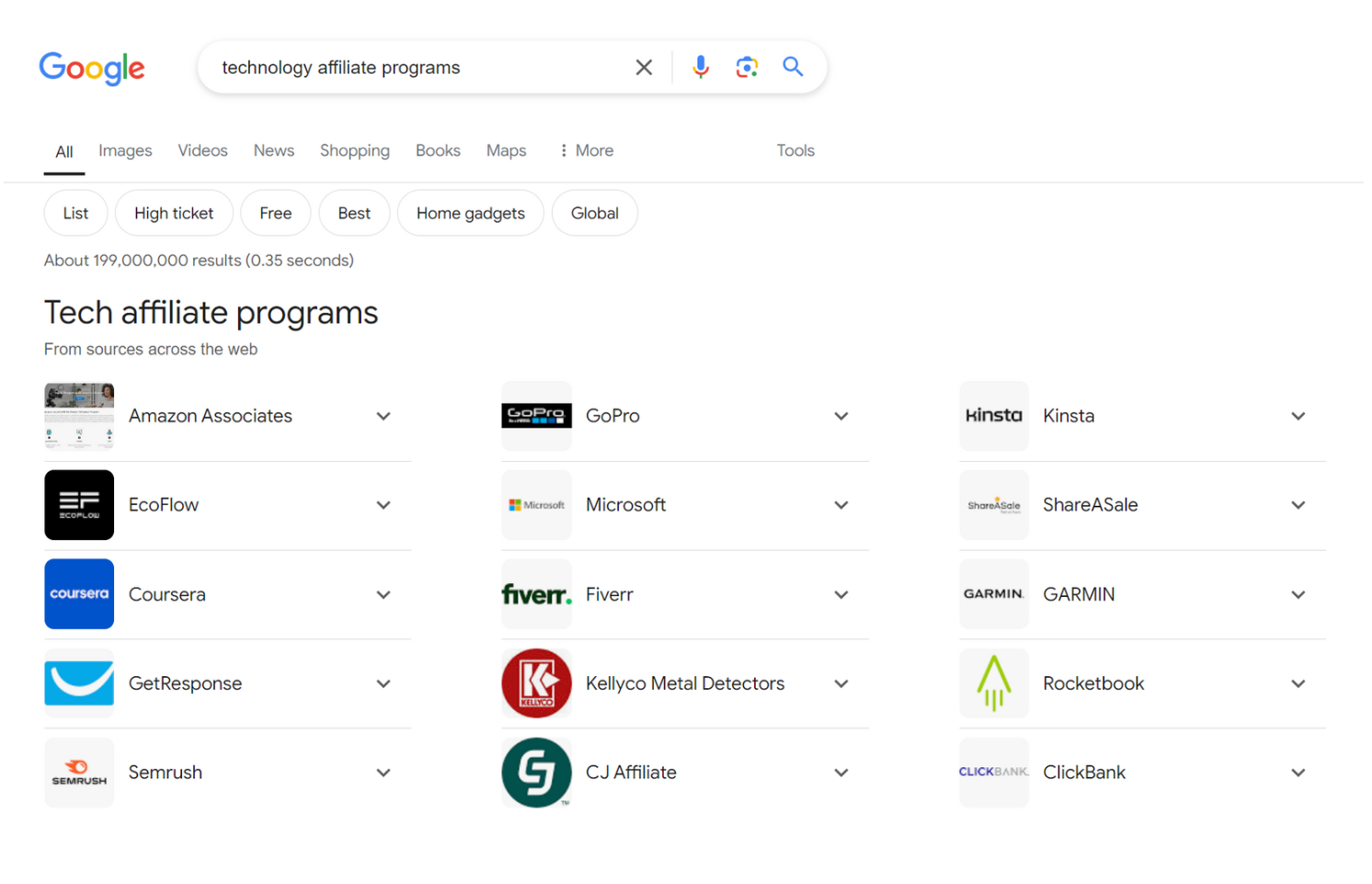Screen dimensions: 1372x884
Task: Start voice search with the microphone icon
Action: (701, 67)
